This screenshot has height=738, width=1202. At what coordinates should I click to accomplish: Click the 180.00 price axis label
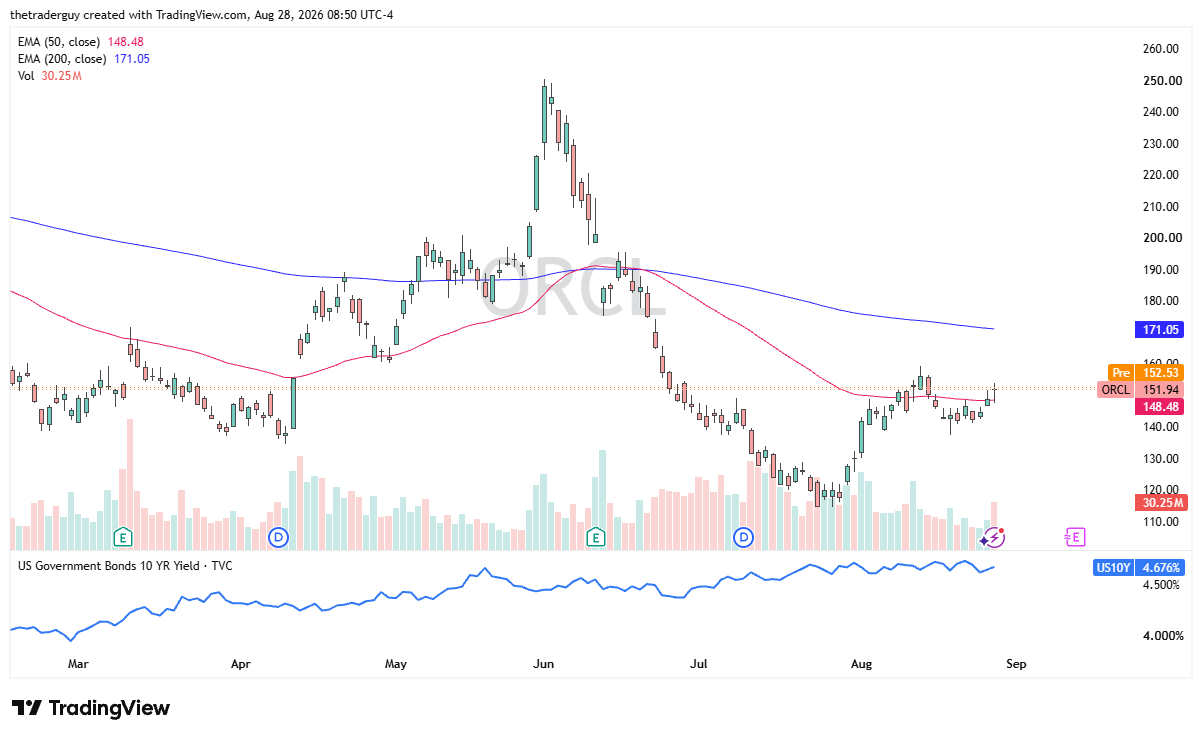1160,301
